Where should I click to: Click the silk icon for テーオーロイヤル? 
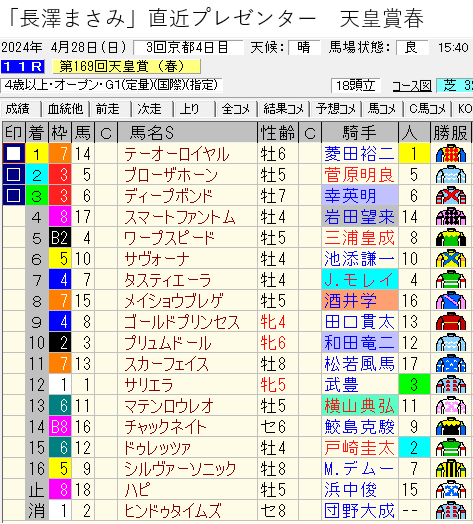[451, 154]
